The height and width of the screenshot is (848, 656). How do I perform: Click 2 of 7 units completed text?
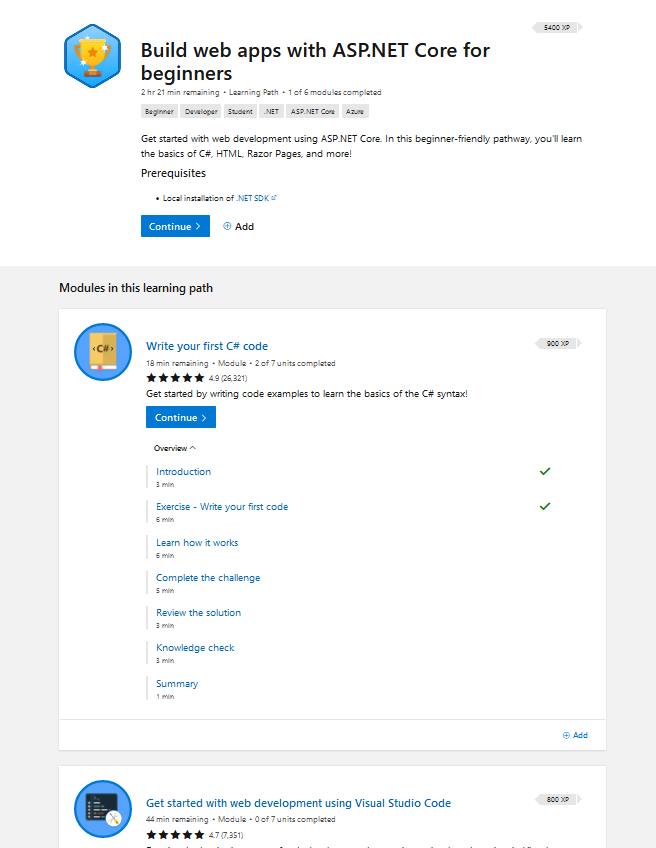(295, 363)
